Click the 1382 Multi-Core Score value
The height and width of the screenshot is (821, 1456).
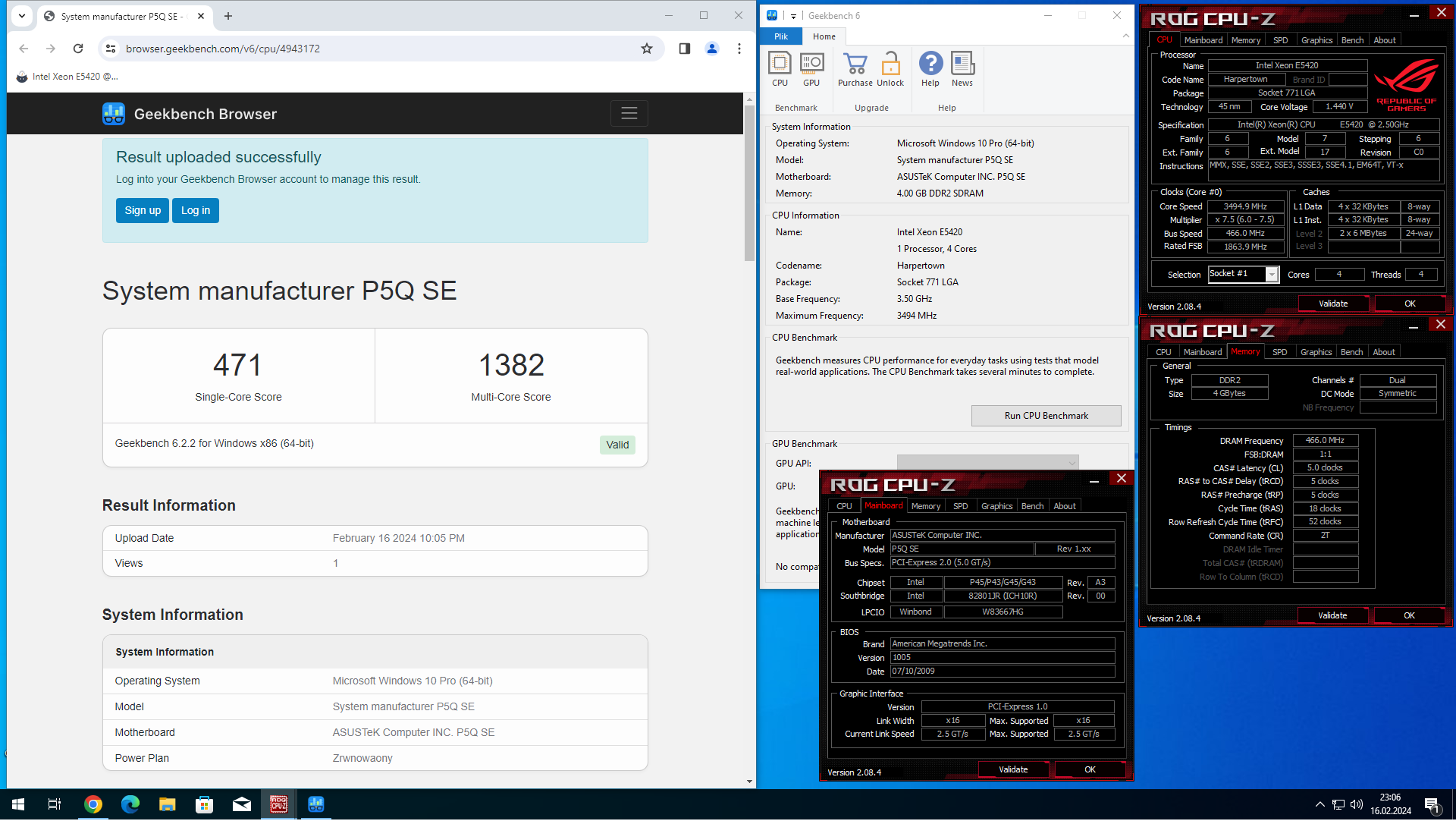511,366
